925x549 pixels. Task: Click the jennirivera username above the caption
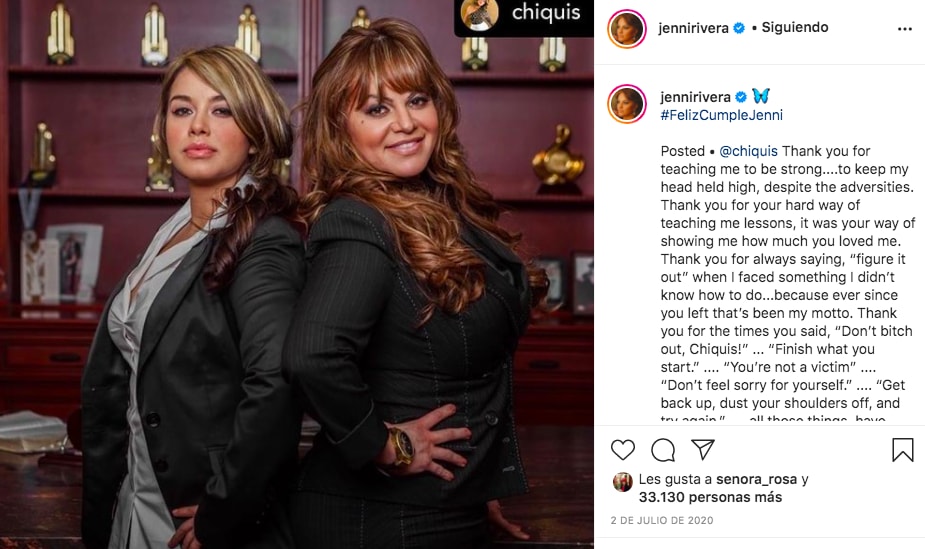coord(695,97)
